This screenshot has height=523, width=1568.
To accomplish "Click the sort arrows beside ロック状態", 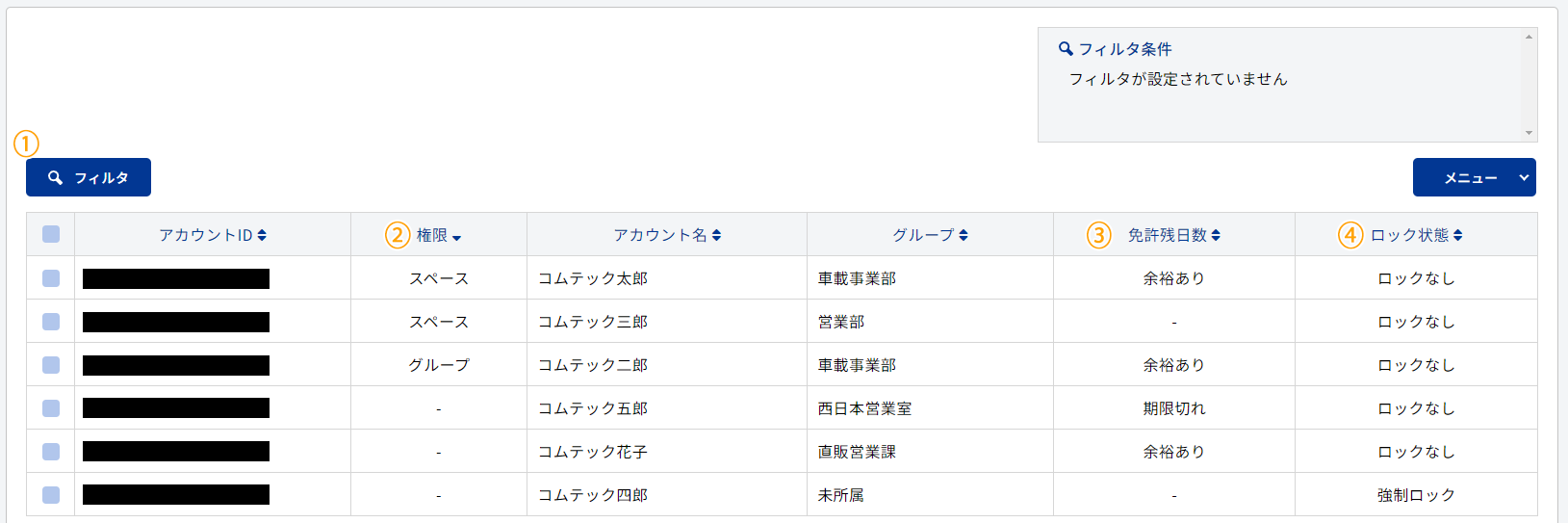I will pyautogui.click(x=1457, y=235).
